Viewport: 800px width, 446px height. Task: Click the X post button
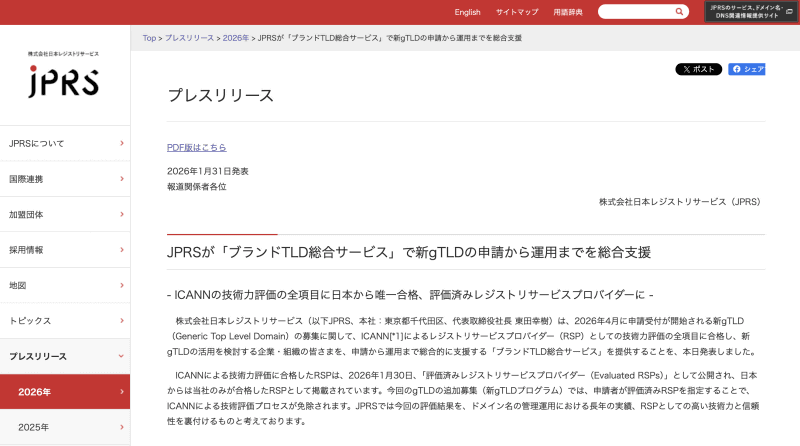(x=698, y=69)
